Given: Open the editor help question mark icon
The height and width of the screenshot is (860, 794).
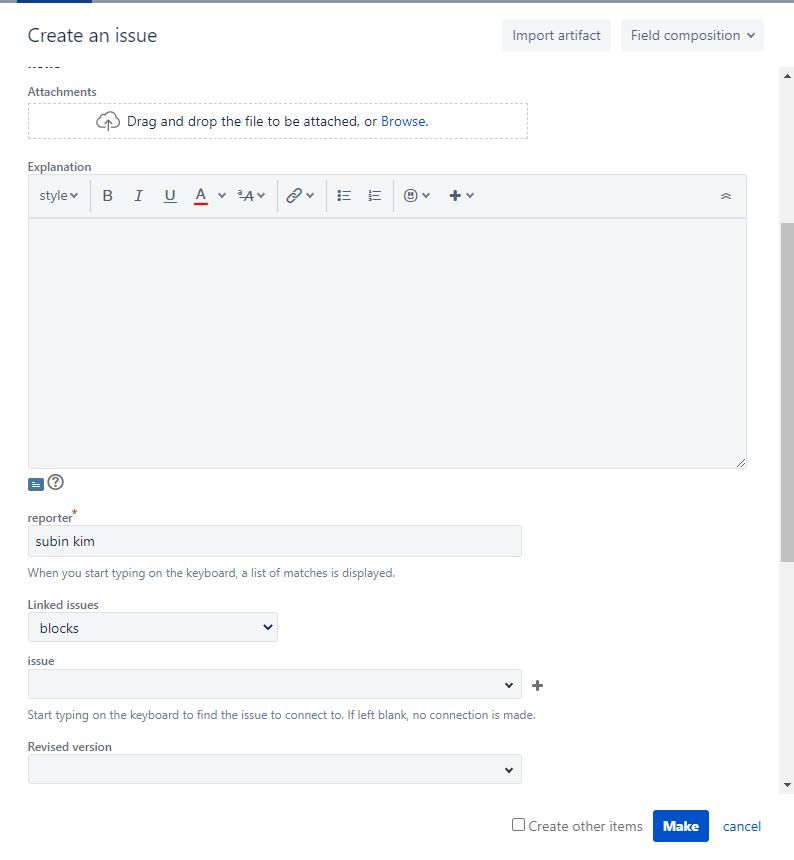Looking at the screenshot, I should (x=56, y=482).
